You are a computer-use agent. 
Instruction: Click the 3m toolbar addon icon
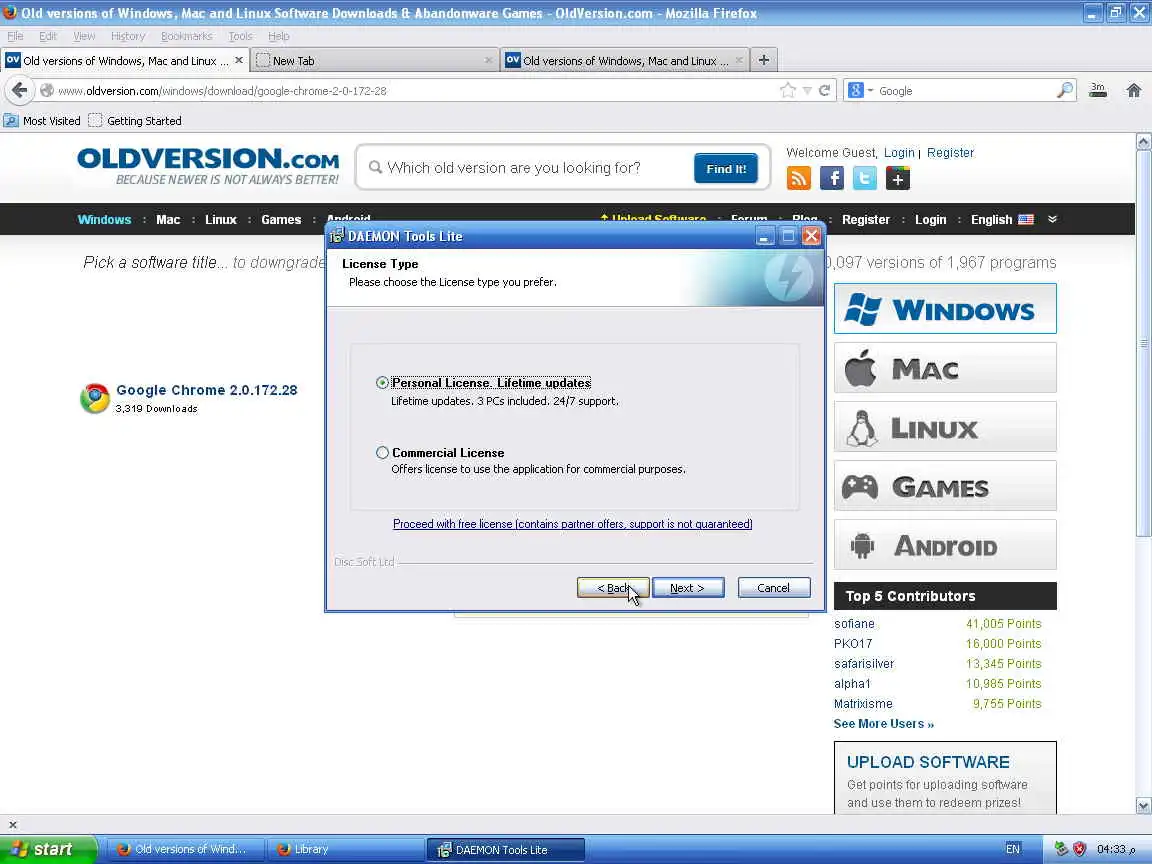(1098, 90)
